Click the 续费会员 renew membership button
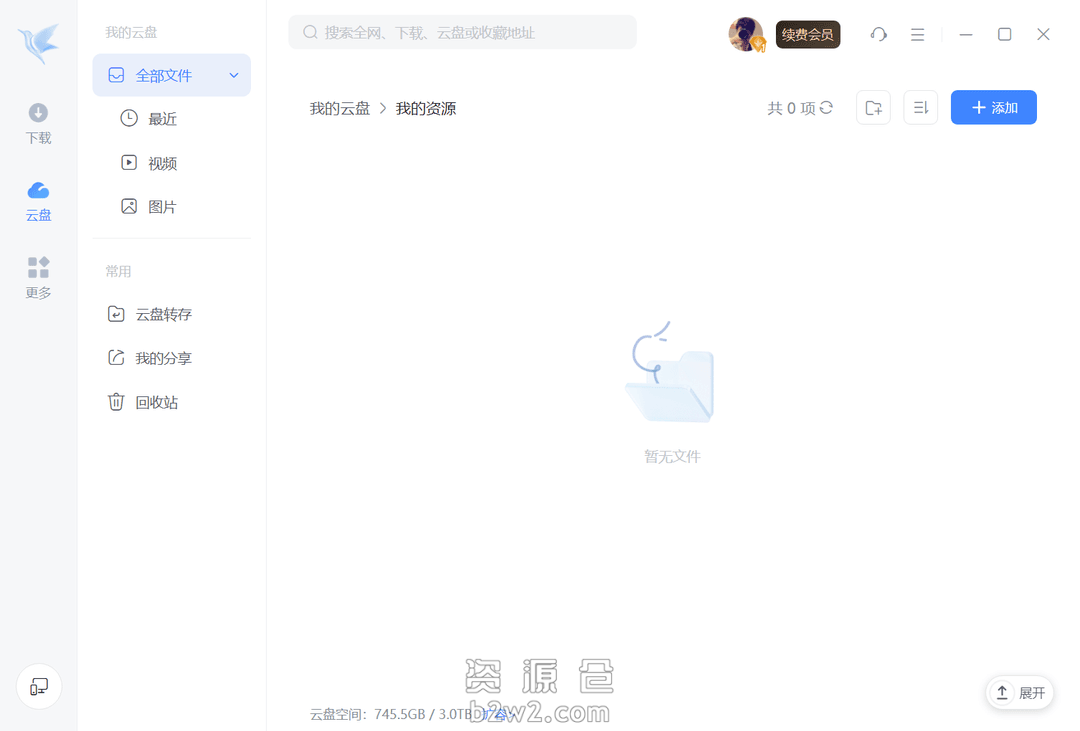Viewport: 1080px width, 731px height. click(x=808, y=34)
